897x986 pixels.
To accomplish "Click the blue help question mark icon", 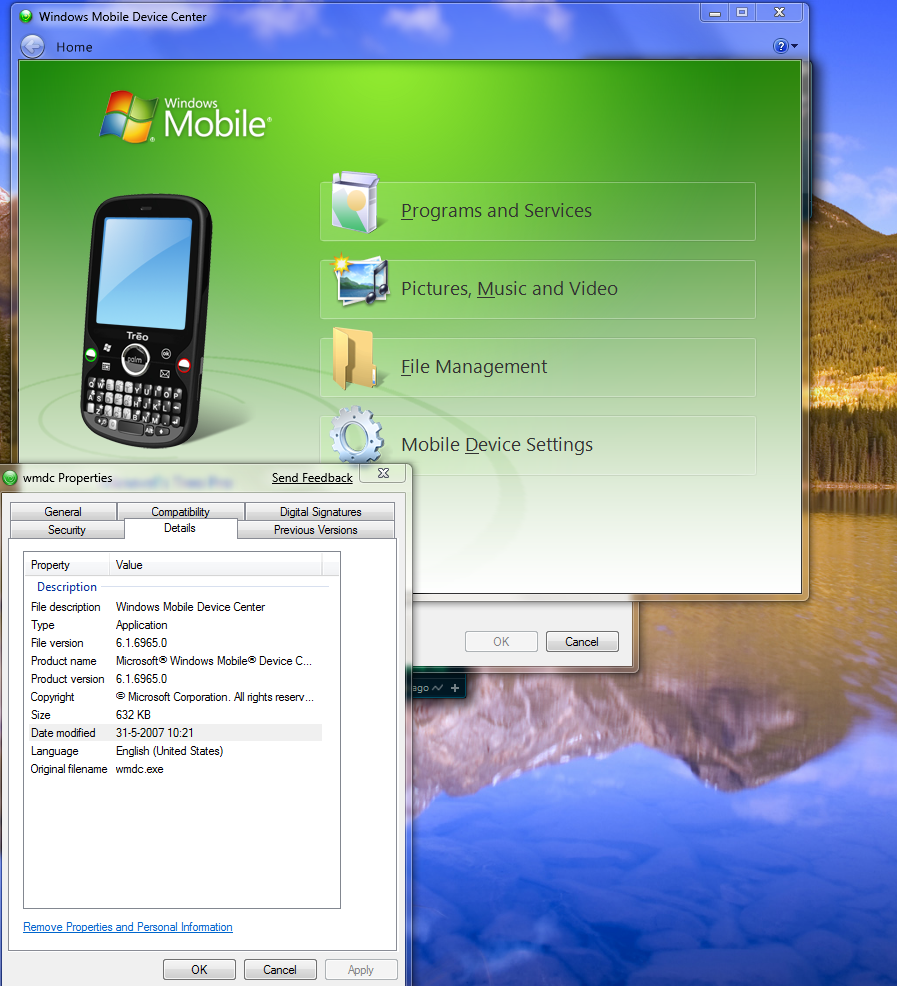I will 781,46.
